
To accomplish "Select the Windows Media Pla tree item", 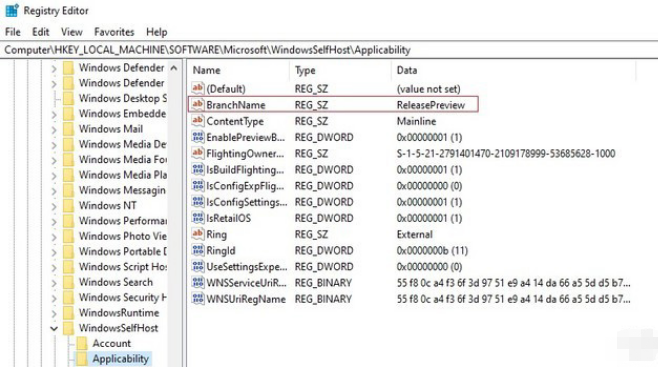I will click(123, 174).
